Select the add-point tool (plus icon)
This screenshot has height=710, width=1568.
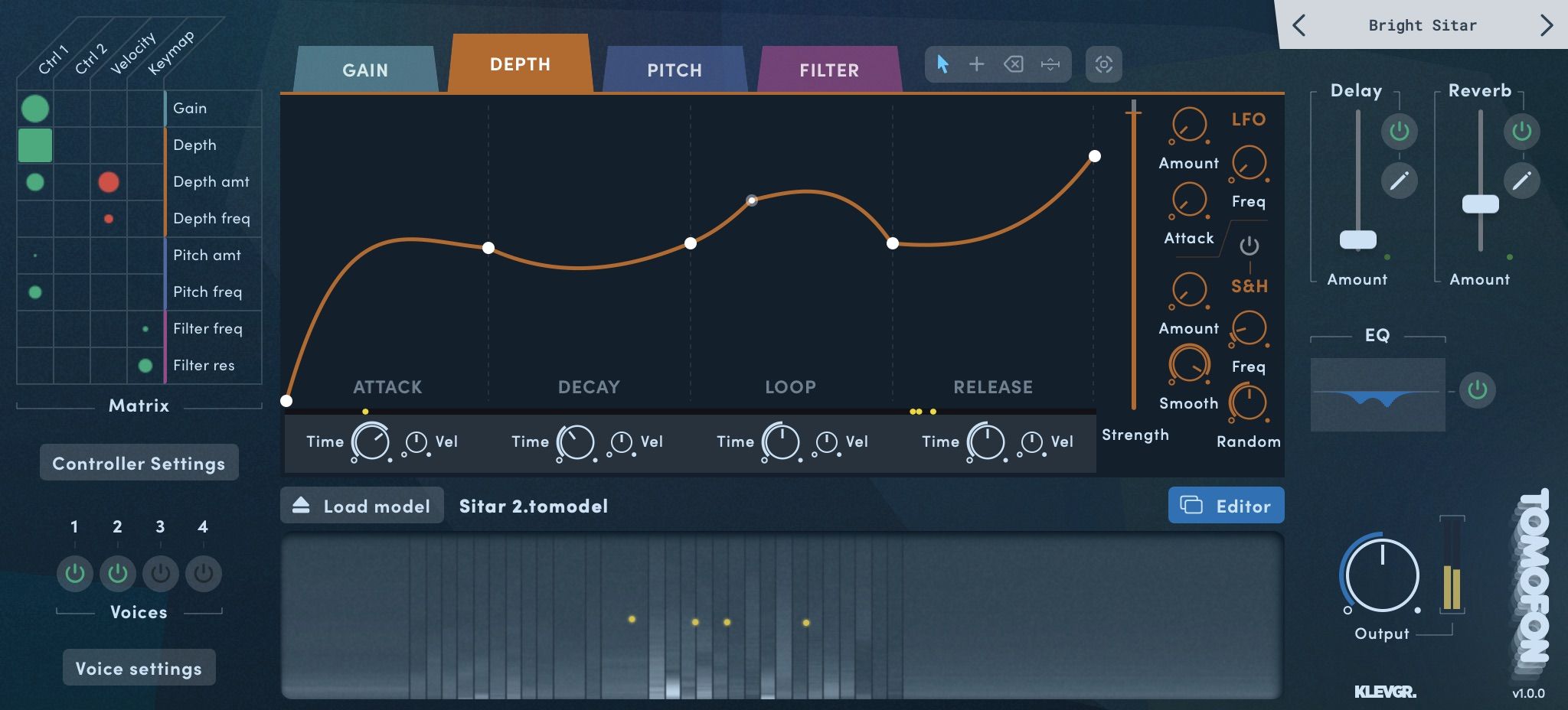pos(978,64)
